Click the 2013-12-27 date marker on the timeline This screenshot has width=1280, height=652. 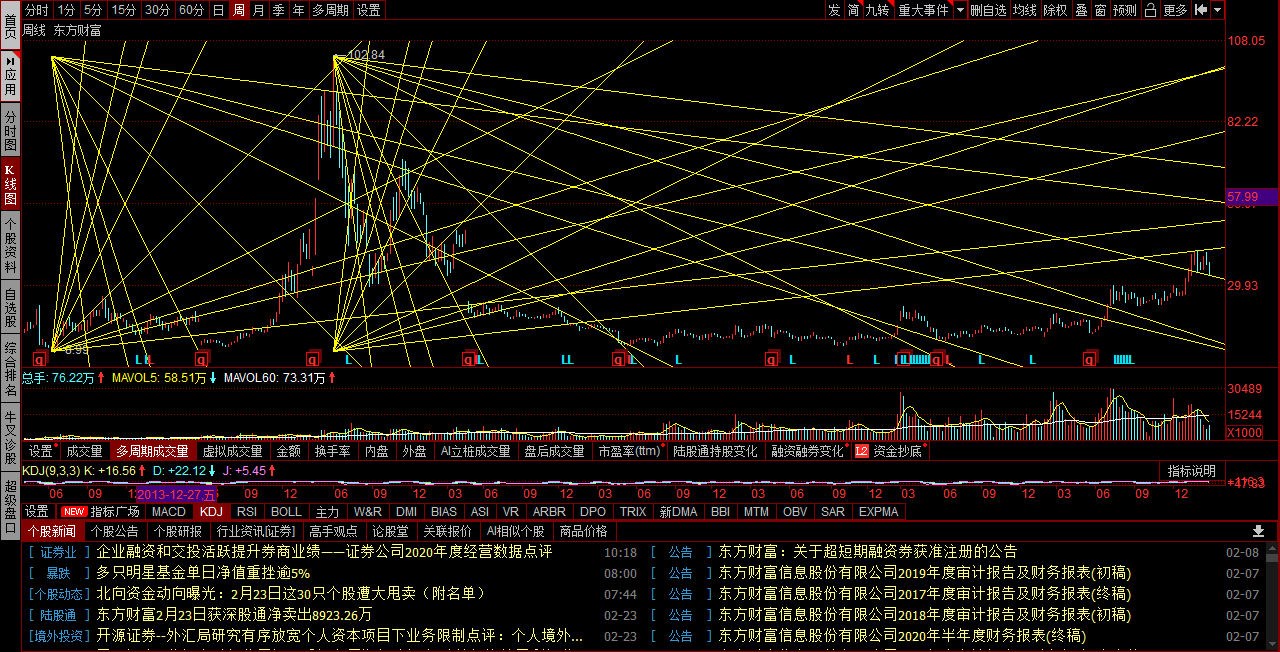tap(176, 495)
